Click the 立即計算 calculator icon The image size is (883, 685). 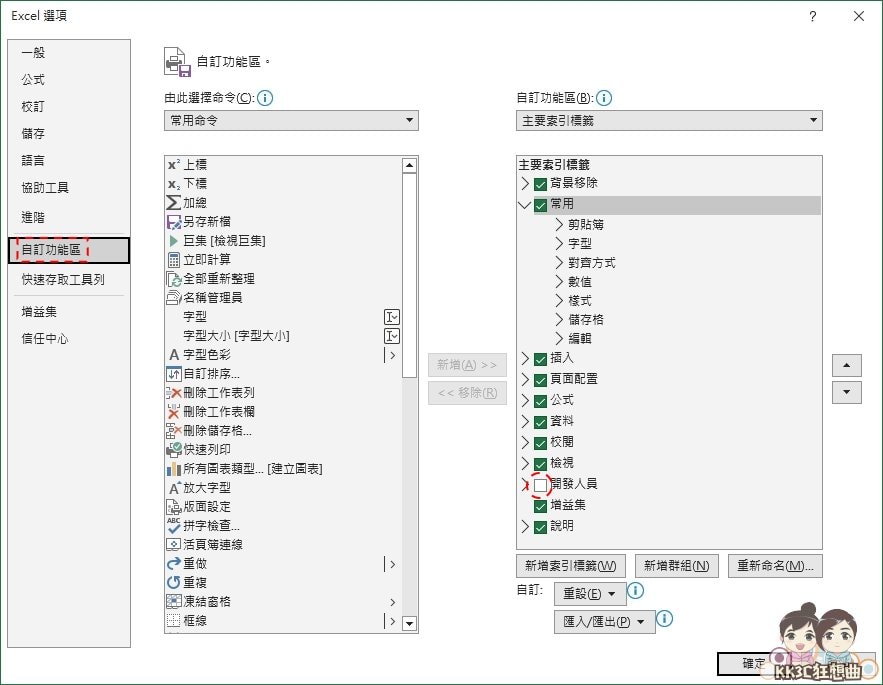tap(174, 260)
